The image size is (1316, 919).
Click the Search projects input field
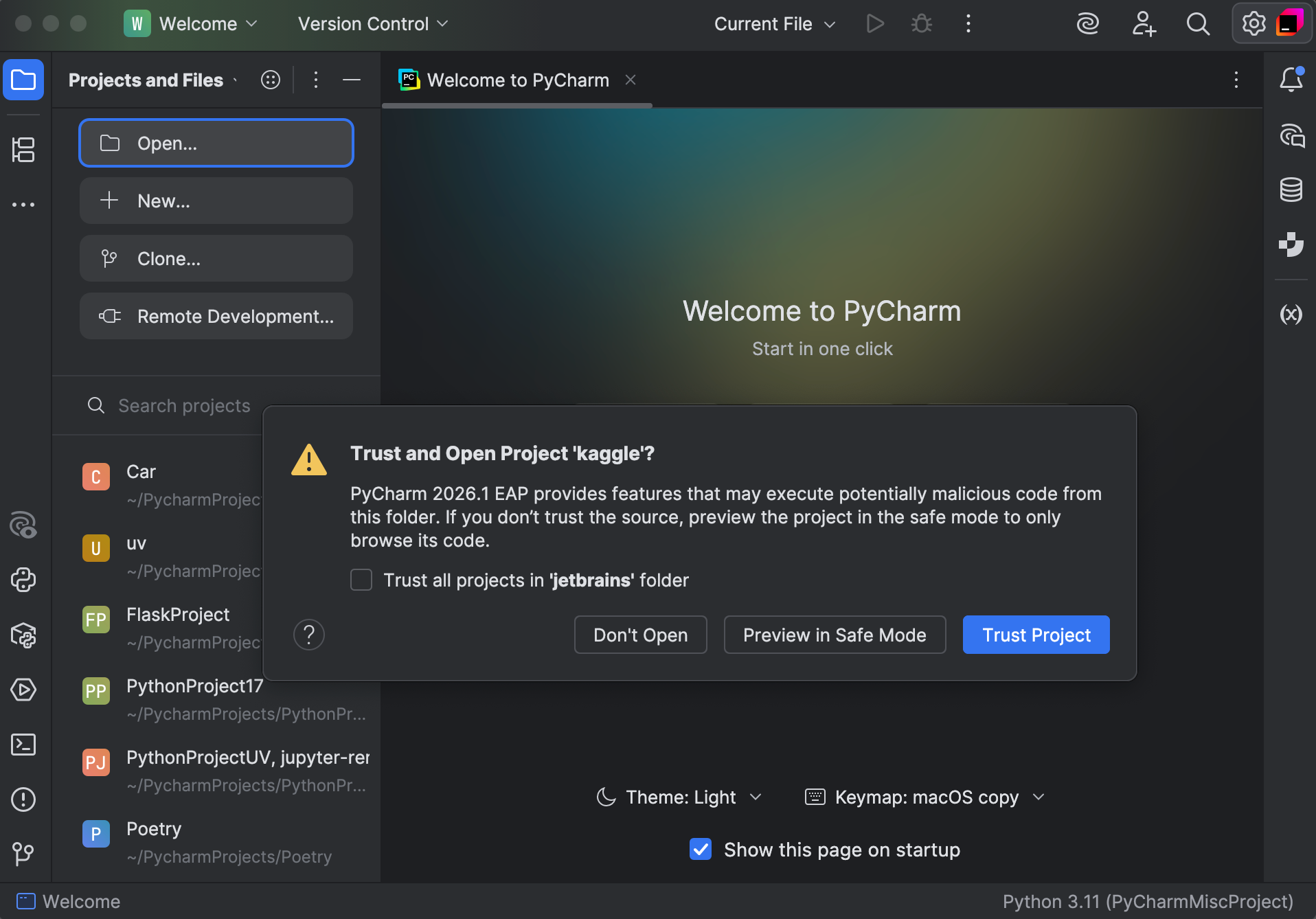tap(184, 405)
